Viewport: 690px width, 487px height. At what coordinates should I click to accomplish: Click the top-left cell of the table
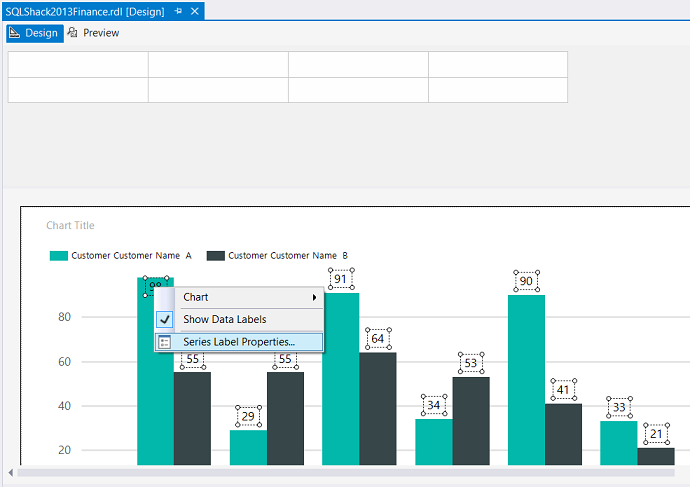click(78, 64)
